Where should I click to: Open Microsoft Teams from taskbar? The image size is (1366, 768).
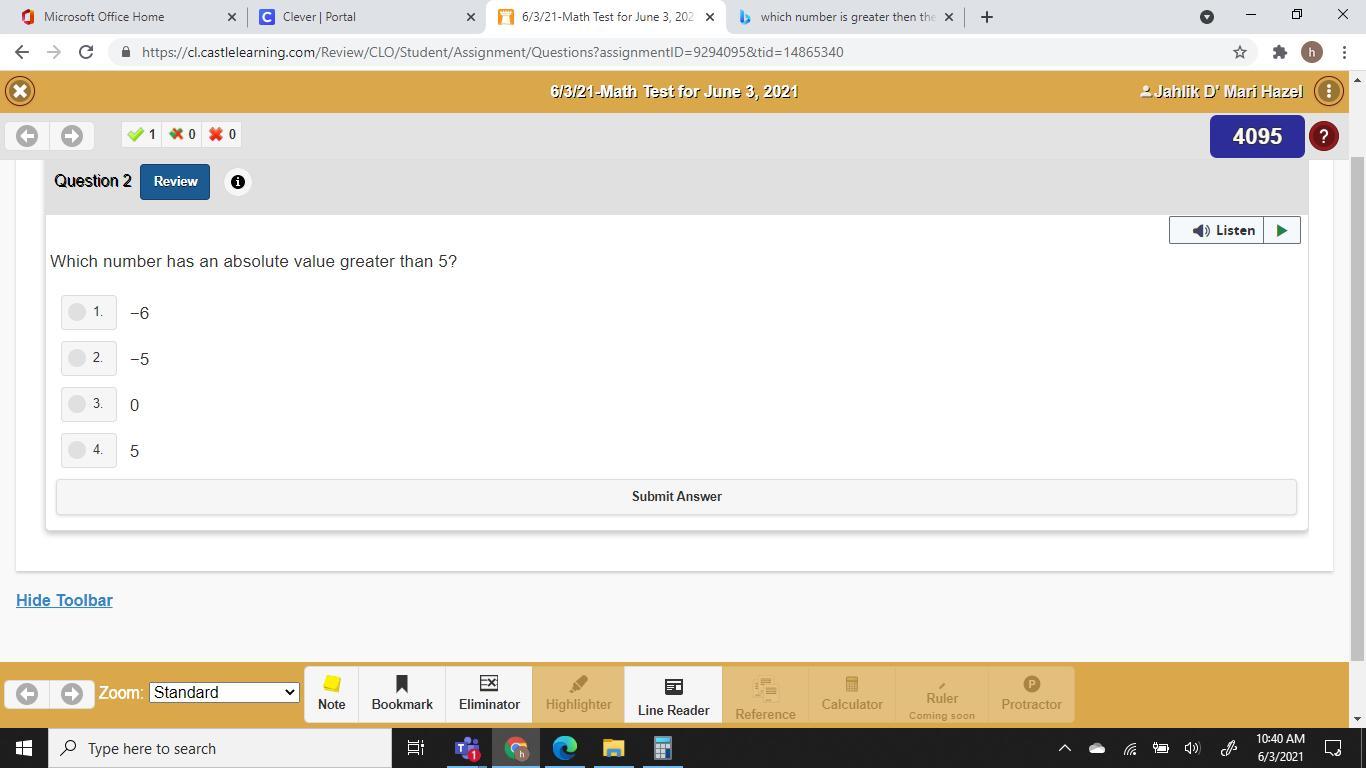[467, 748]
